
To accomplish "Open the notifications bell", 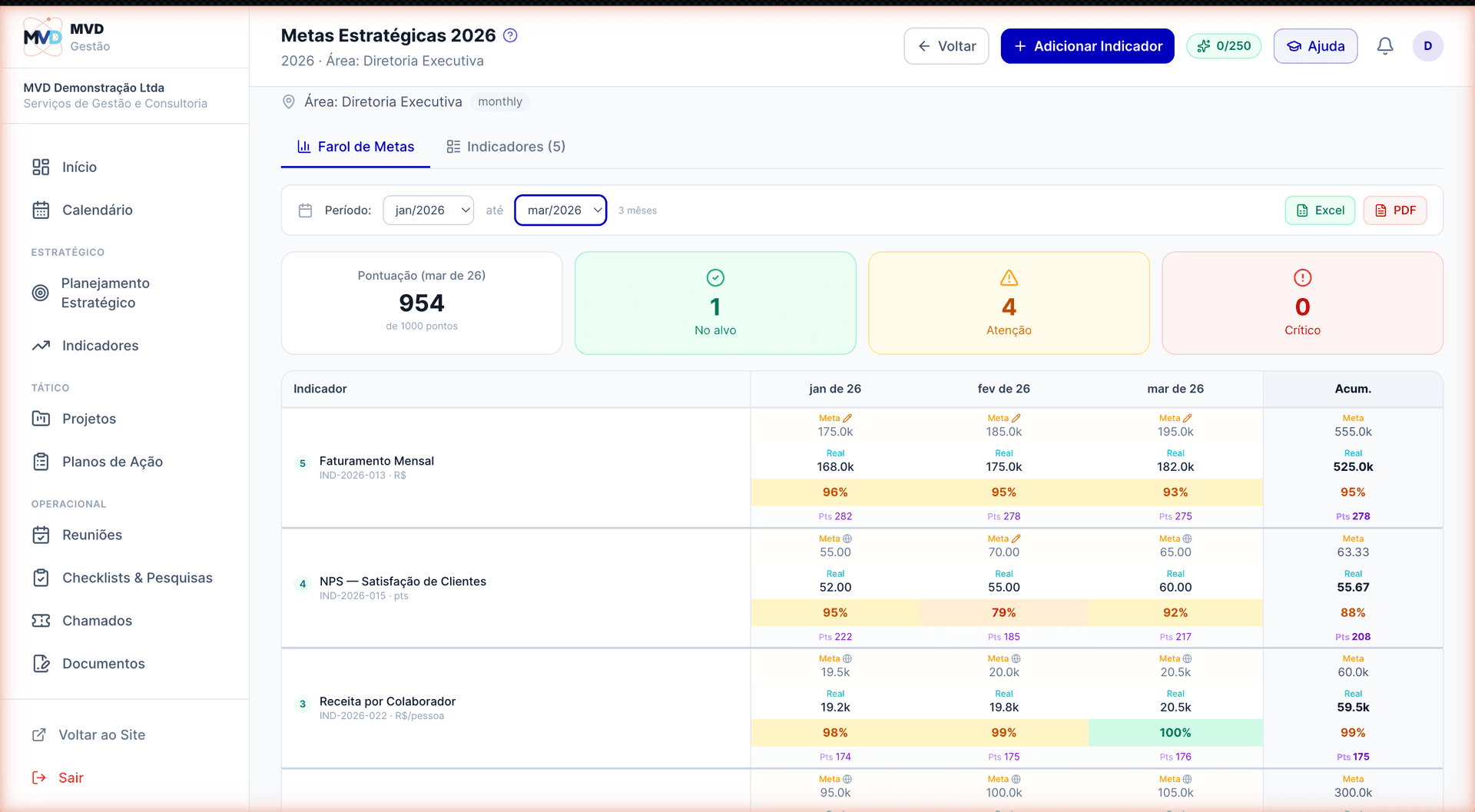I will click(x=1385, y=46).
